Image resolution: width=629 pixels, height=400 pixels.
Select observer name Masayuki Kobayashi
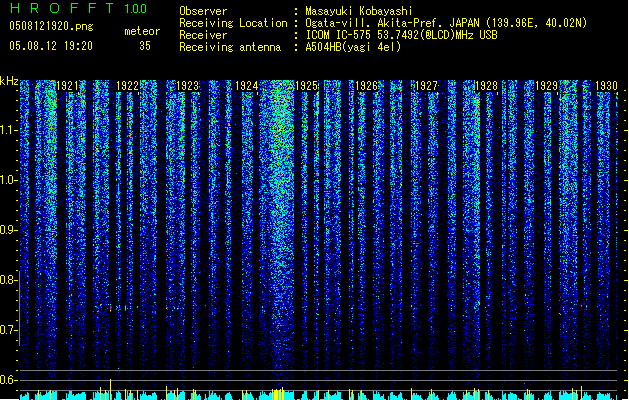pyautogui.click(x=359, y=11)
